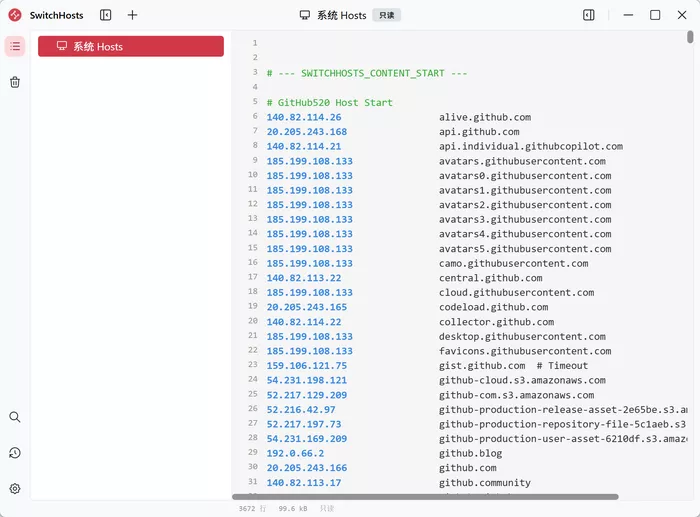Click favicons.githubusercontent.com hostname

[525, 351]
